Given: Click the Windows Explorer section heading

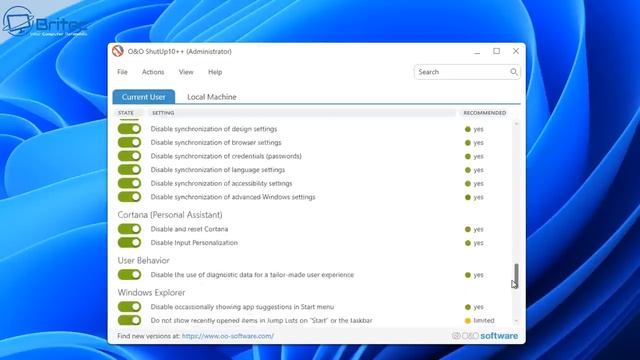Looking at the screenshot, I should (x=151, y=293).
